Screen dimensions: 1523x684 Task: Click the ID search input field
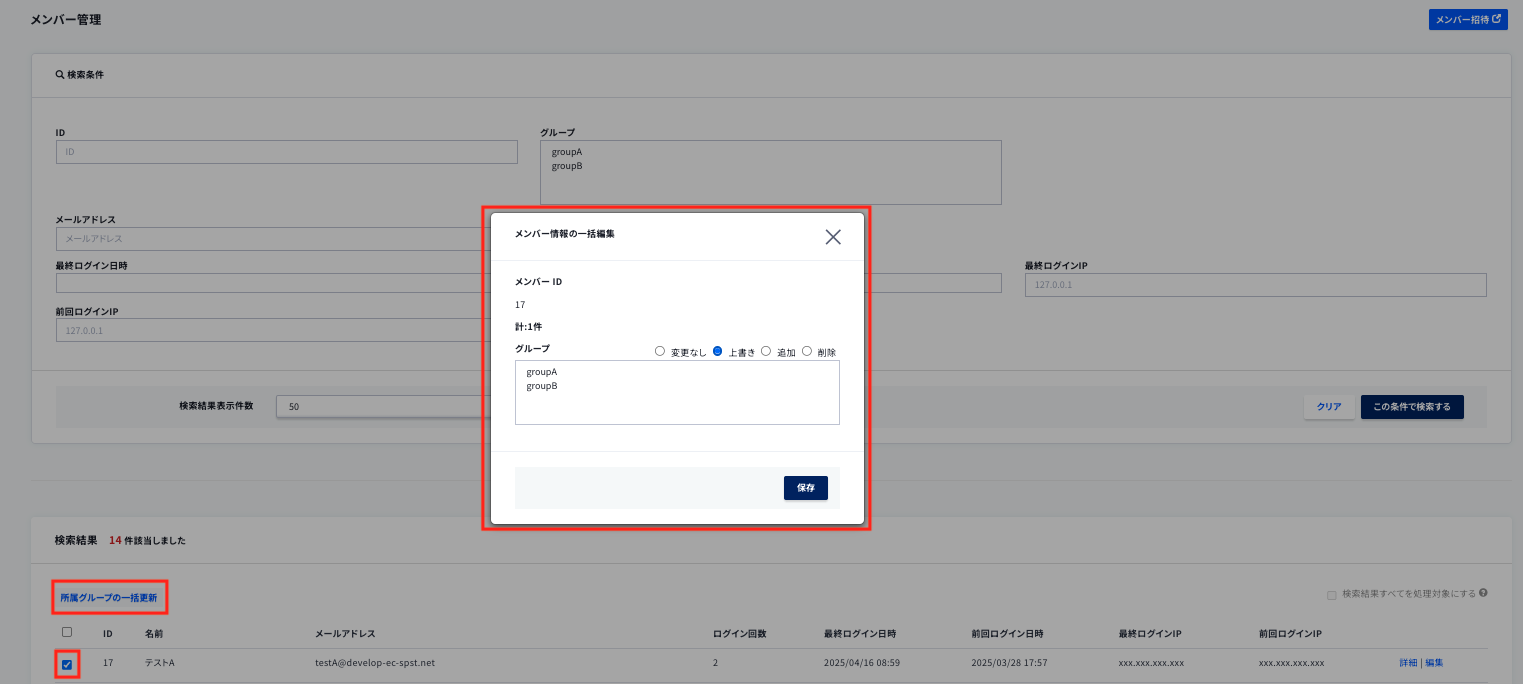(287, 152)
